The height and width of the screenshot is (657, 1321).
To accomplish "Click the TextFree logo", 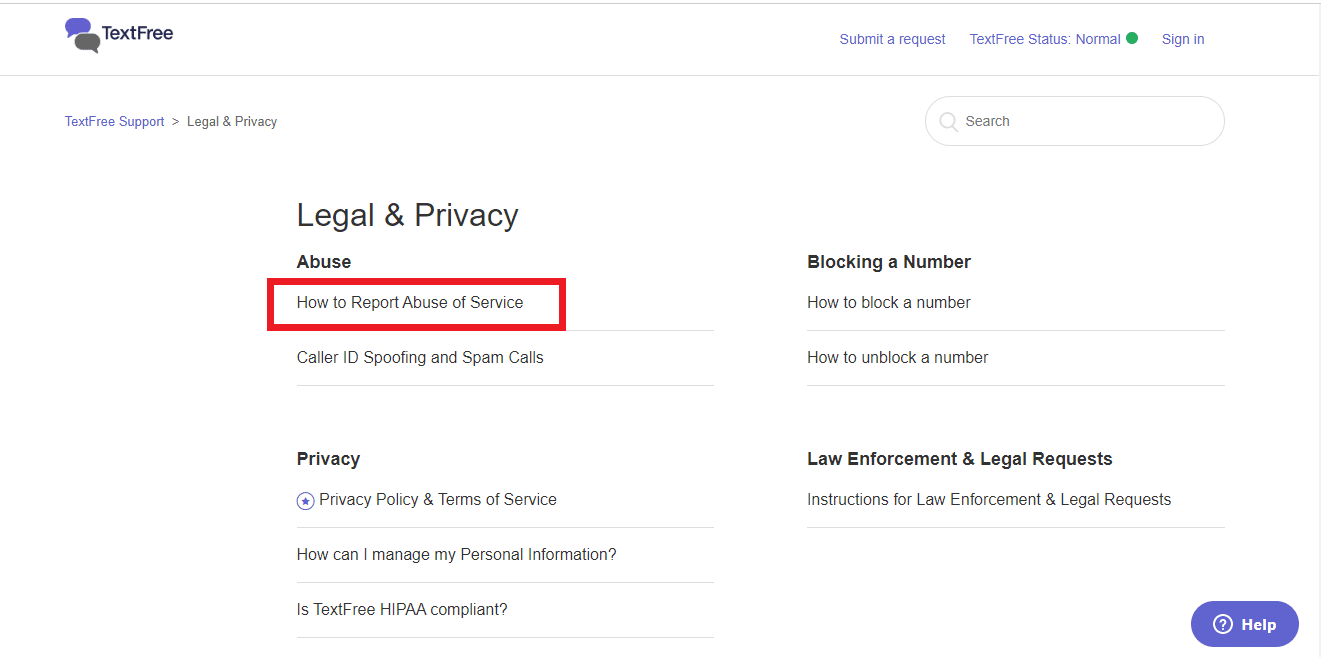I will click(119, 35).
